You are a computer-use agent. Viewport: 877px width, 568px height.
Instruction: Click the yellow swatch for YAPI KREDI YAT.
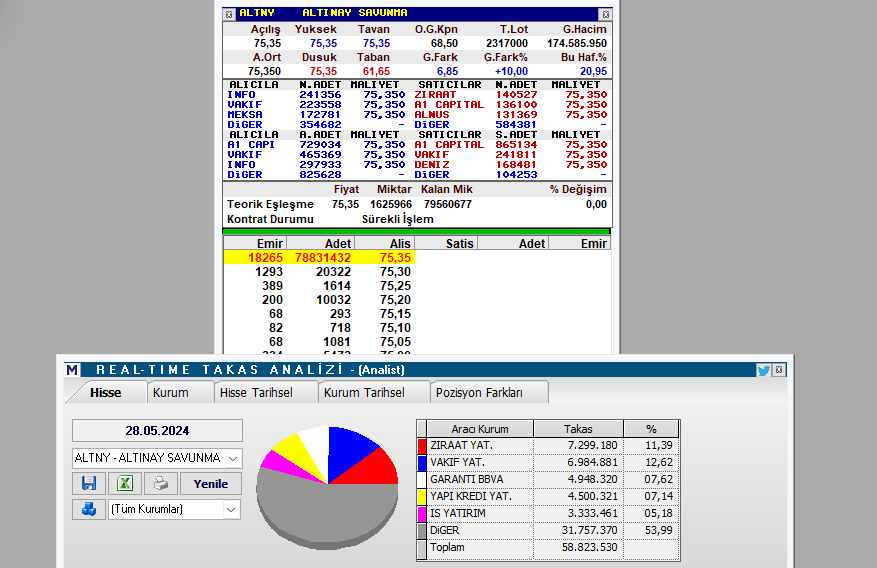(x=422, y=496)
